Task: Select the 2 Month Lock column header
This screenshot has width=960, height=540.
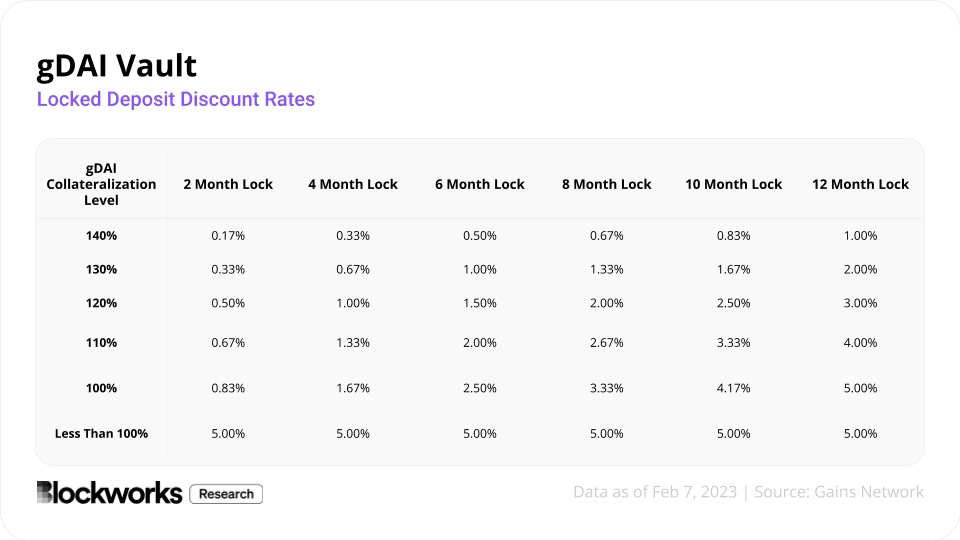Action: pyautogui.click(x=228, y=184)
